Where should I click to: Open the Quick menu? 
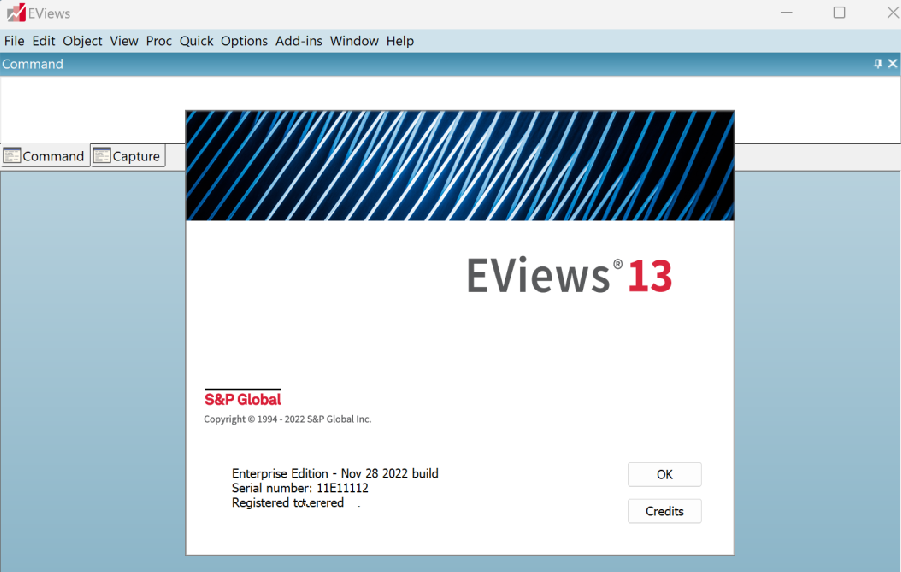(x=197, y=41)
